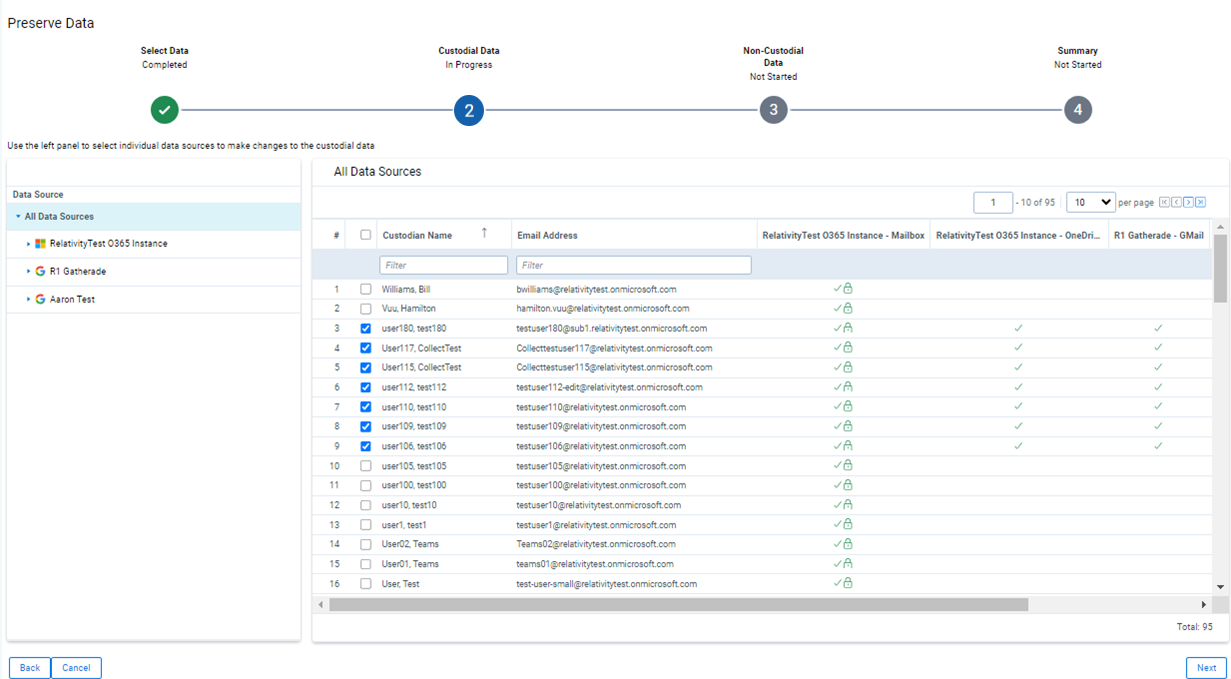Click the mailbox lock icon for user180, test180
The image size is (1231, 679).
(x=848, y=328)
